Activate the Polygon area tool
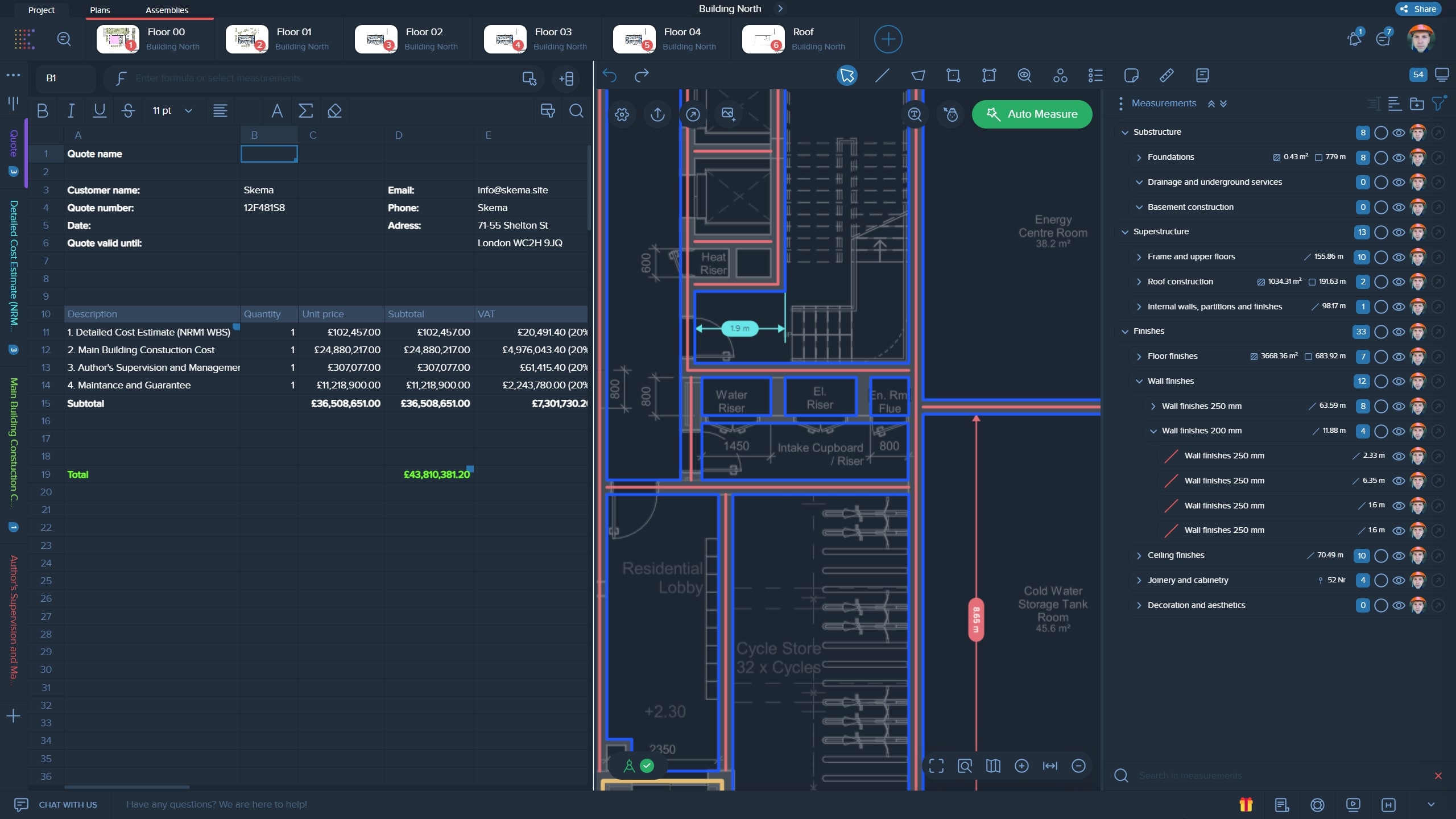Viewport: 1456px width, 819px height. tap(917, 75)
